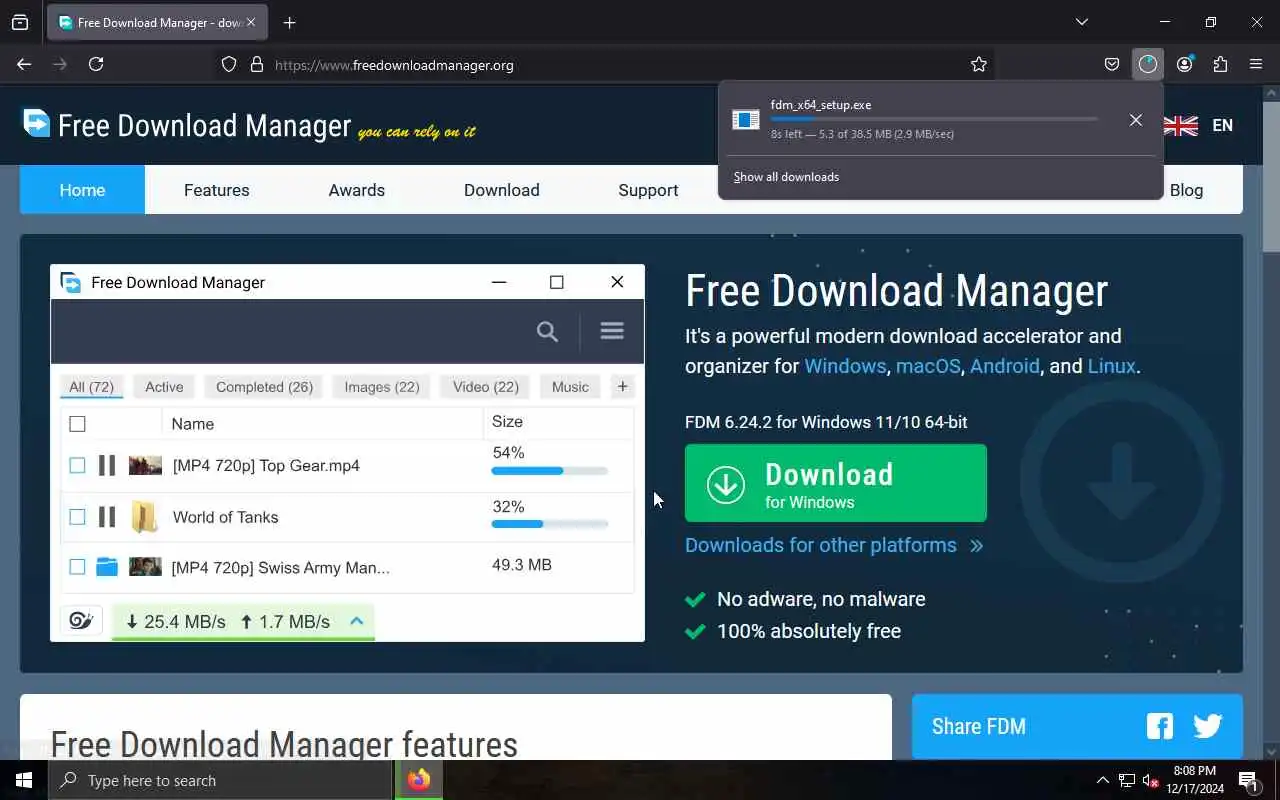Image resolution: width=1280 pixels, height=800 pixels.
Task: Open a new browser tab
Action: tap(289, 22)
